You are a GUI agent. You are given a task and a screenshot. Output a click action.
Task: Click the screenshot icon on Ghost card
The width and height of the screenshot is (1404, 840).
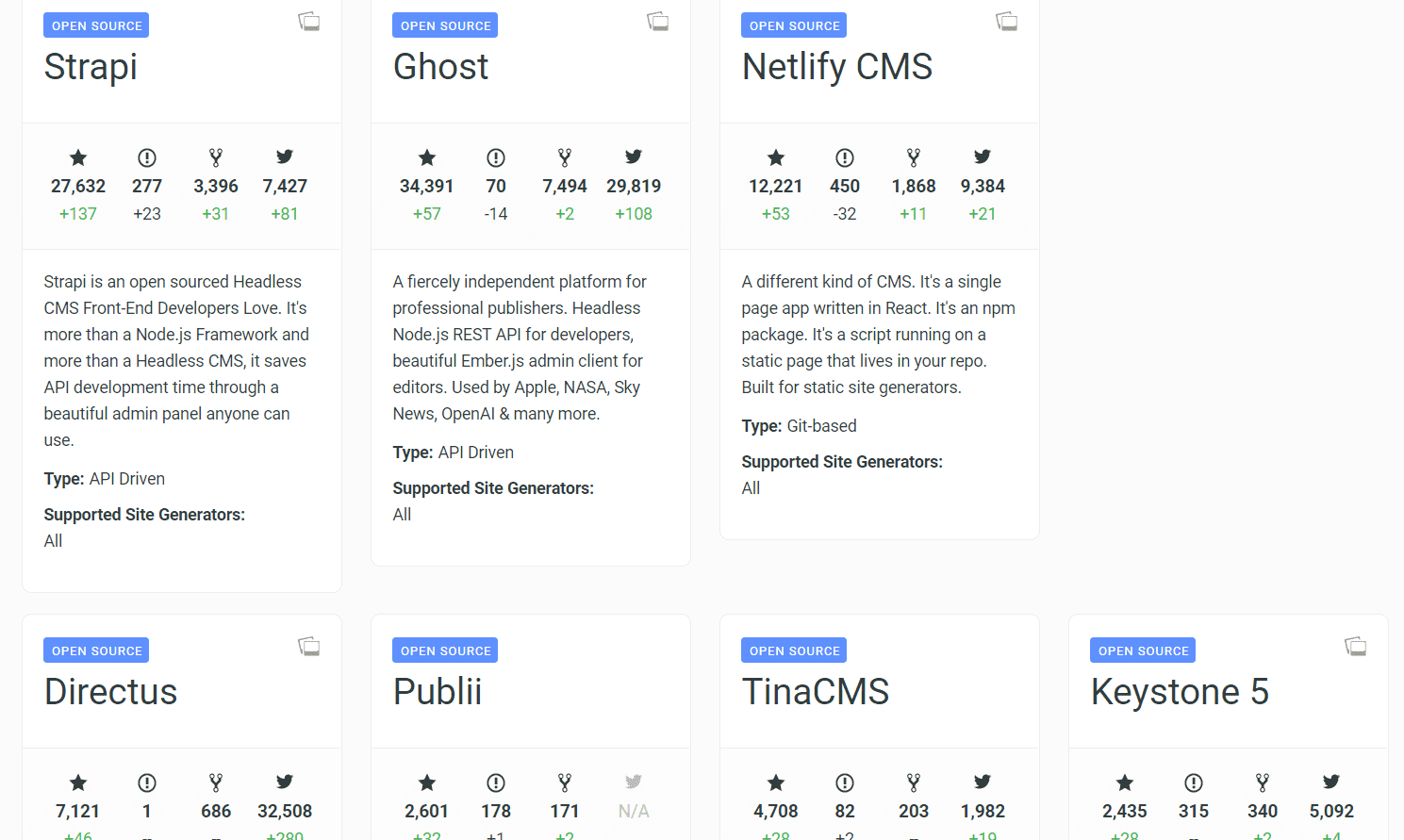658,22
